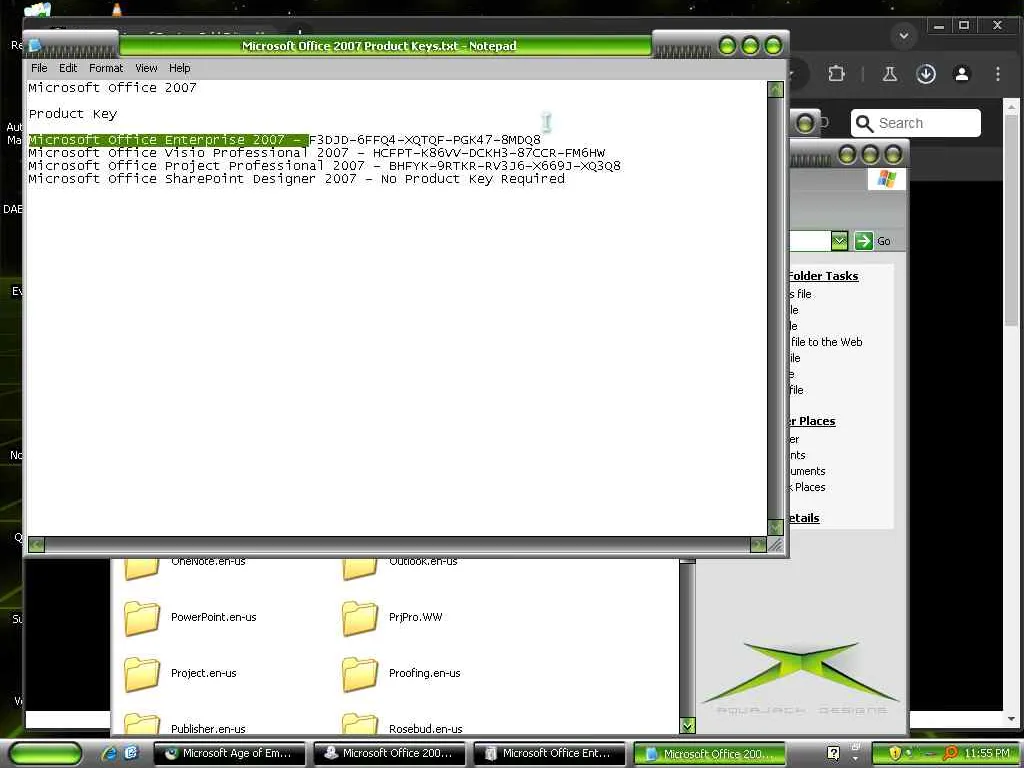Click the 'Microsoft Office 2007' first line
The height and width of the screenshot is (768, 1024).
(x=112, y=88)
